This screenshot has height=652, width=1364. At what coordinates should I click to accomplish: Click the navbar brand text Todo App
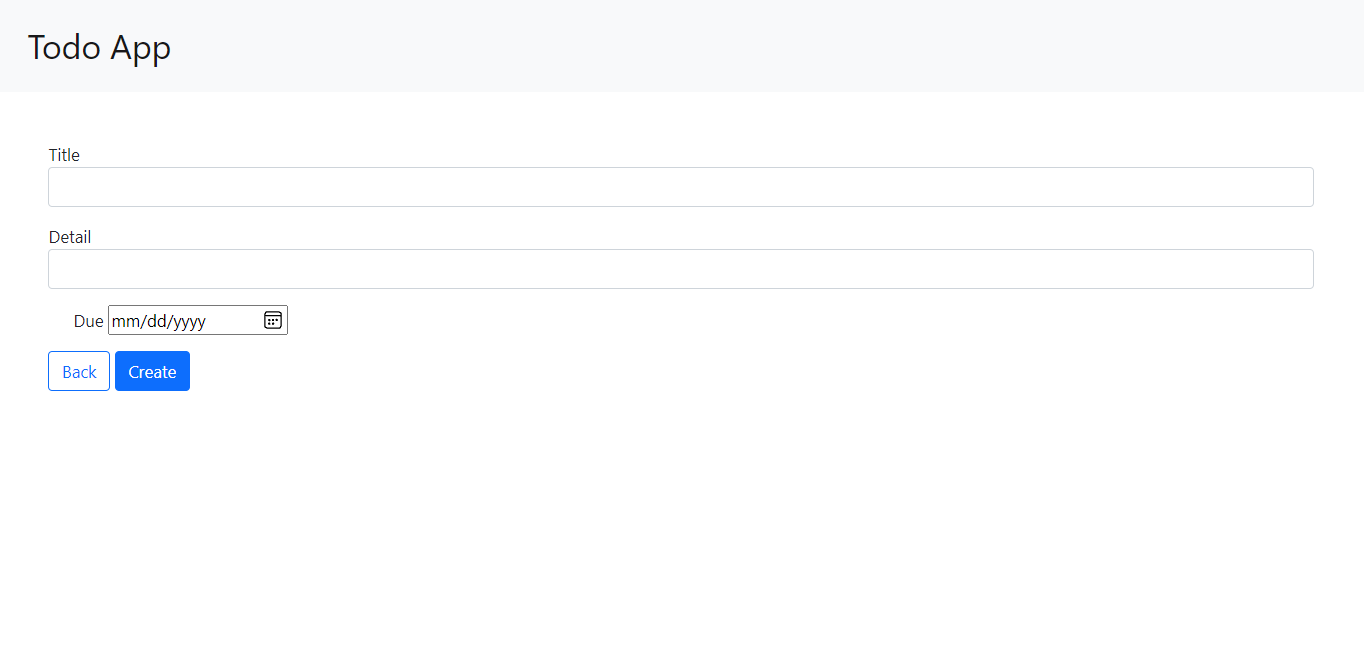98,47
